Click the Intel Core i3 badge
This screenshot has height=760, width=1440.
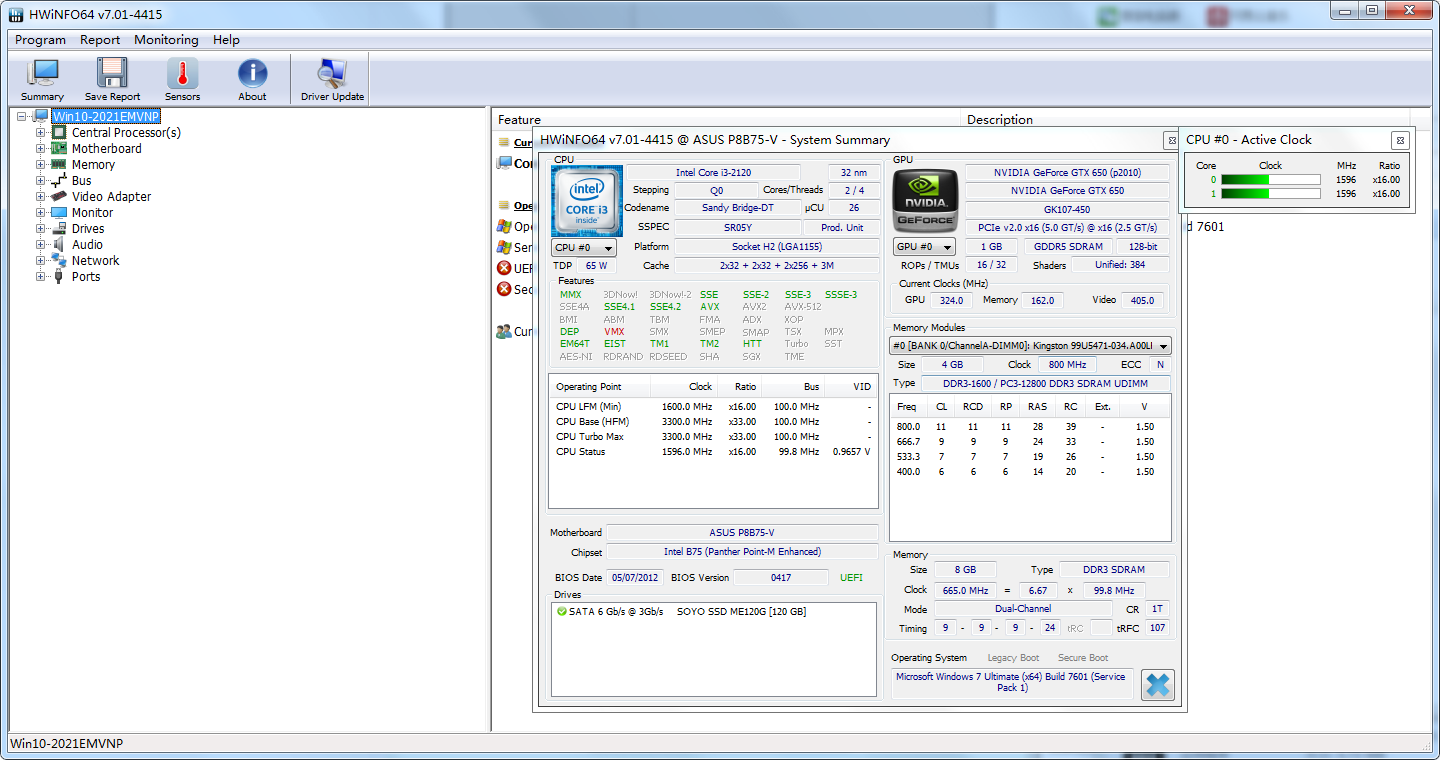(x=586, y=200)
